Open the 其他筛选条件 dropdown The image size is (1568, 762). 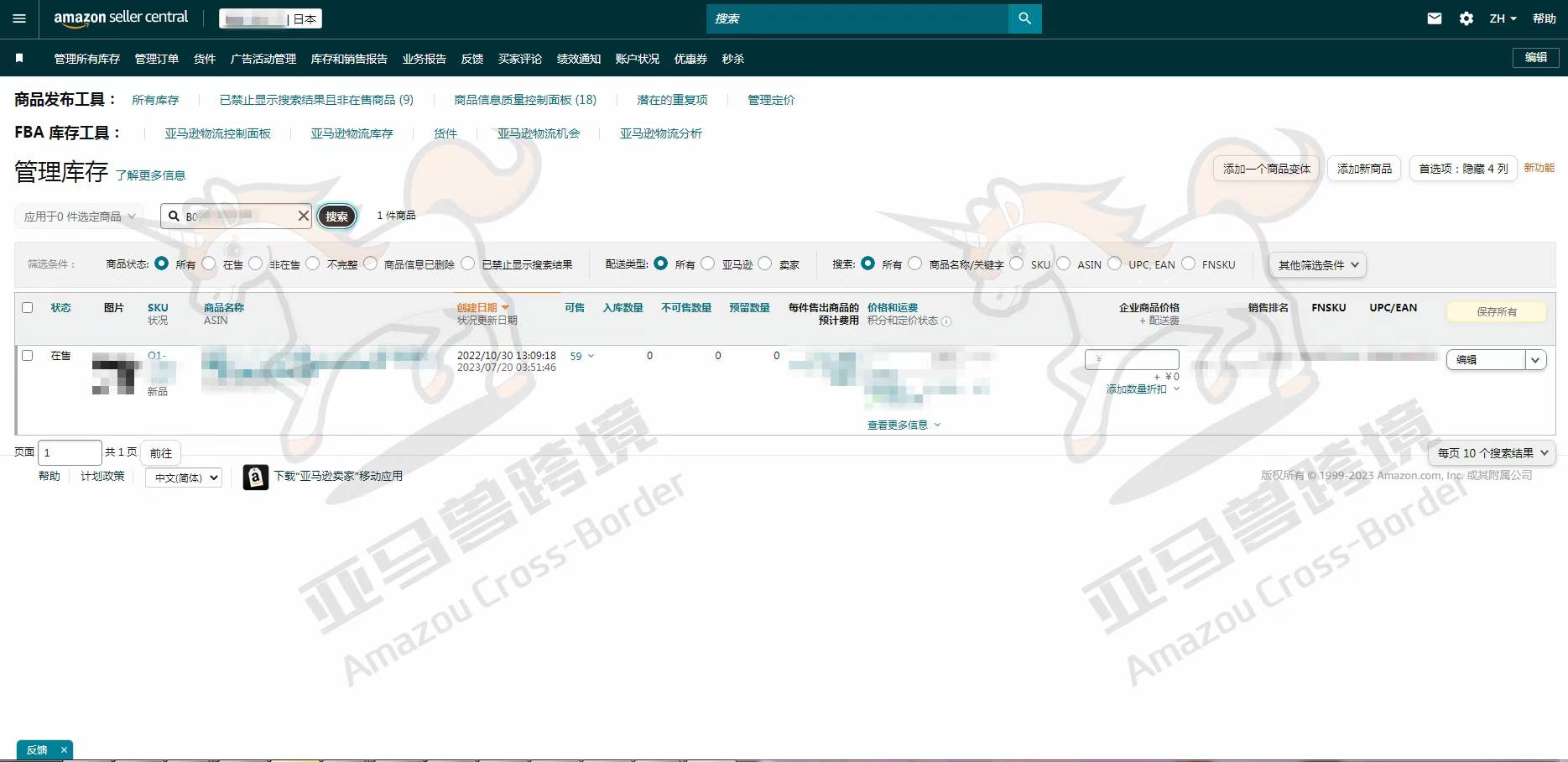tap(1317, 264)
